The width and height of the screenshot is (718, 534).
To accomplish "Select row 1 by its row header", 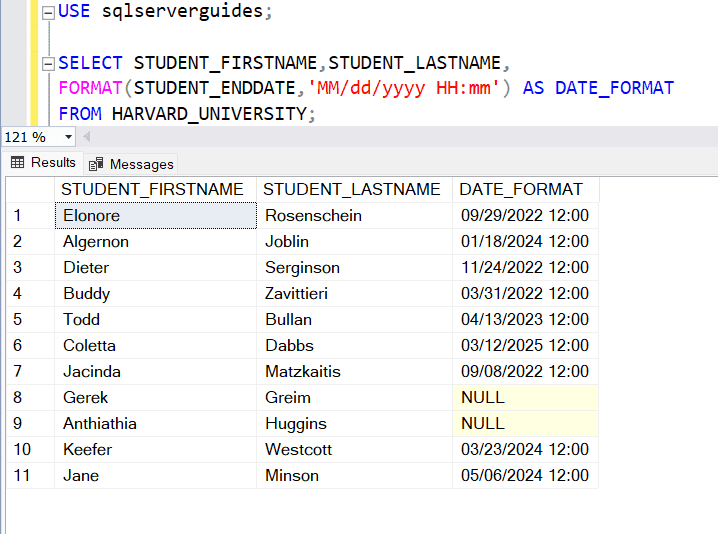I will tap(30, 216).
